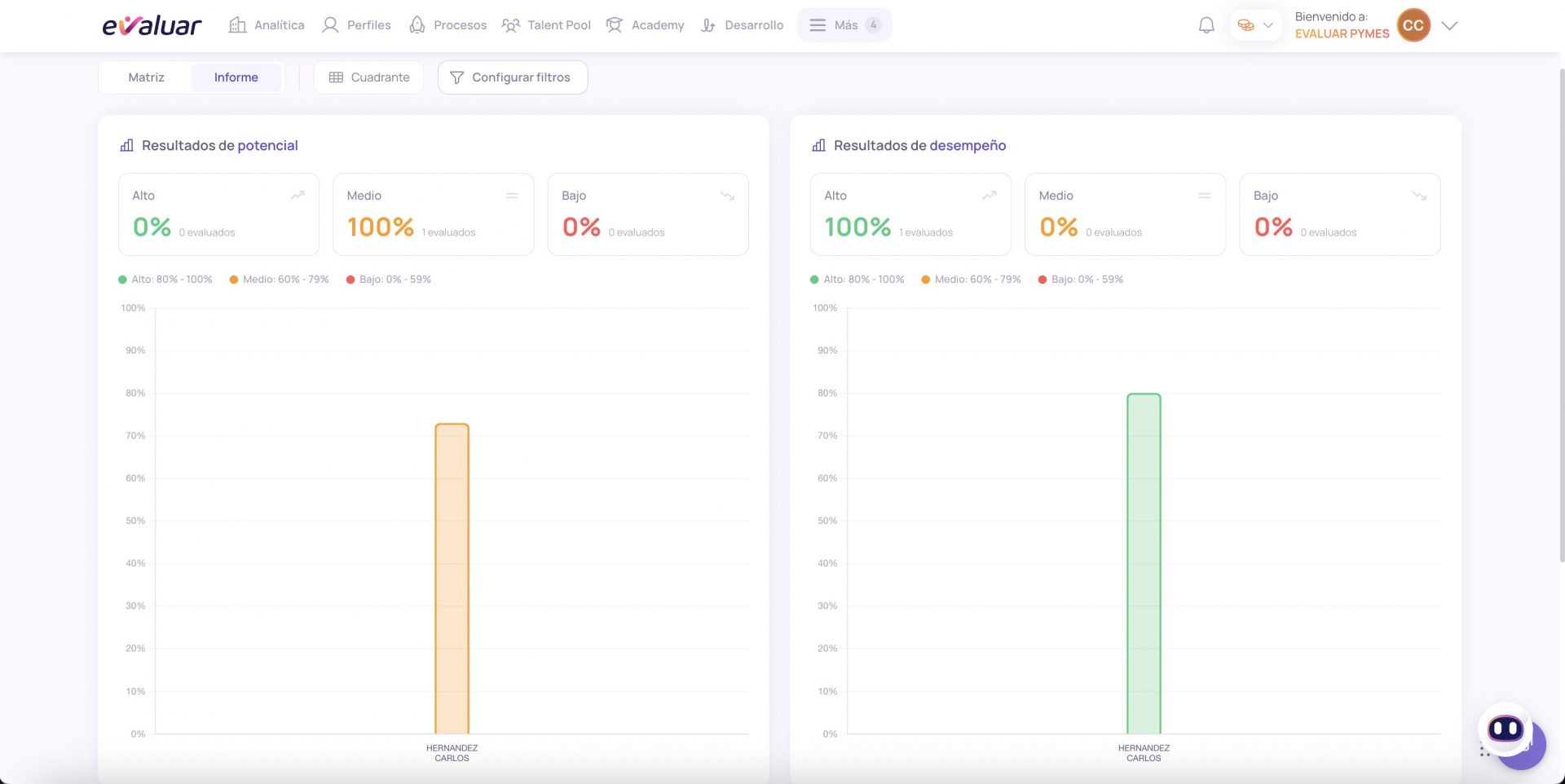Screen dimensions: 1565x784
Task: Click the trend-down icon in desempeño Bajo card
Action: (x=1419, y=196)
